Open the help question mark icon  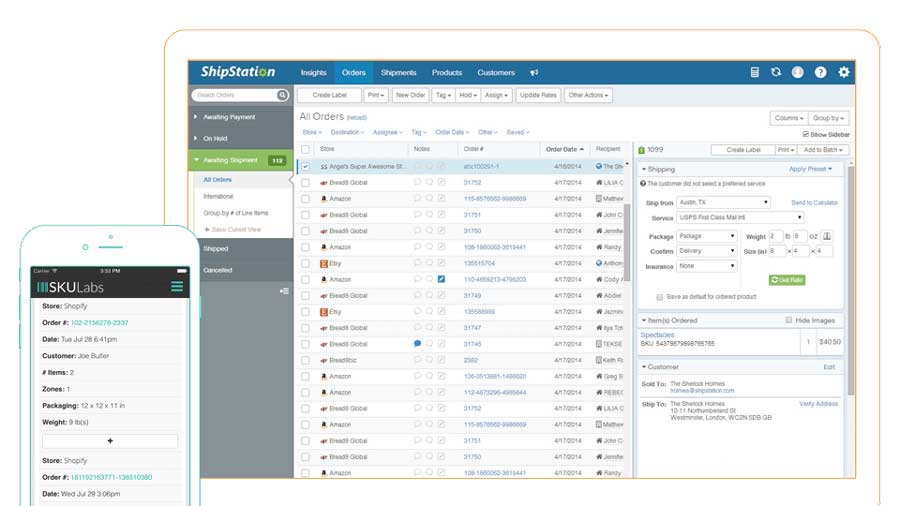(x=821, y=72)
